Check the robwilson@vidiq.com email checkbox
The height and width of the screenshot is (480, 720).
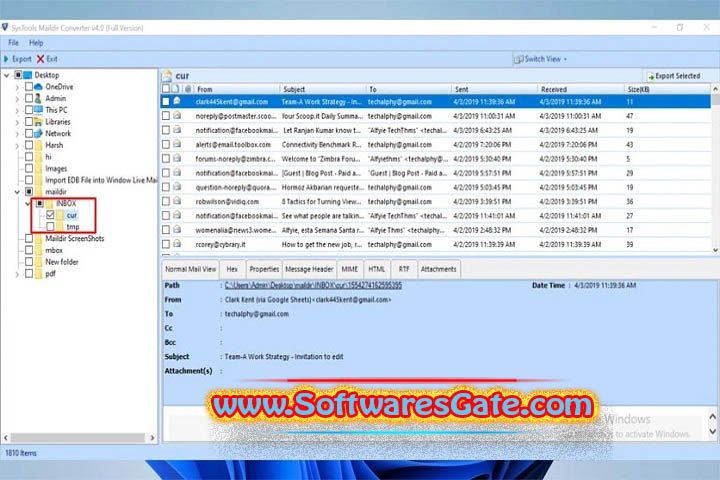[166, 201]
